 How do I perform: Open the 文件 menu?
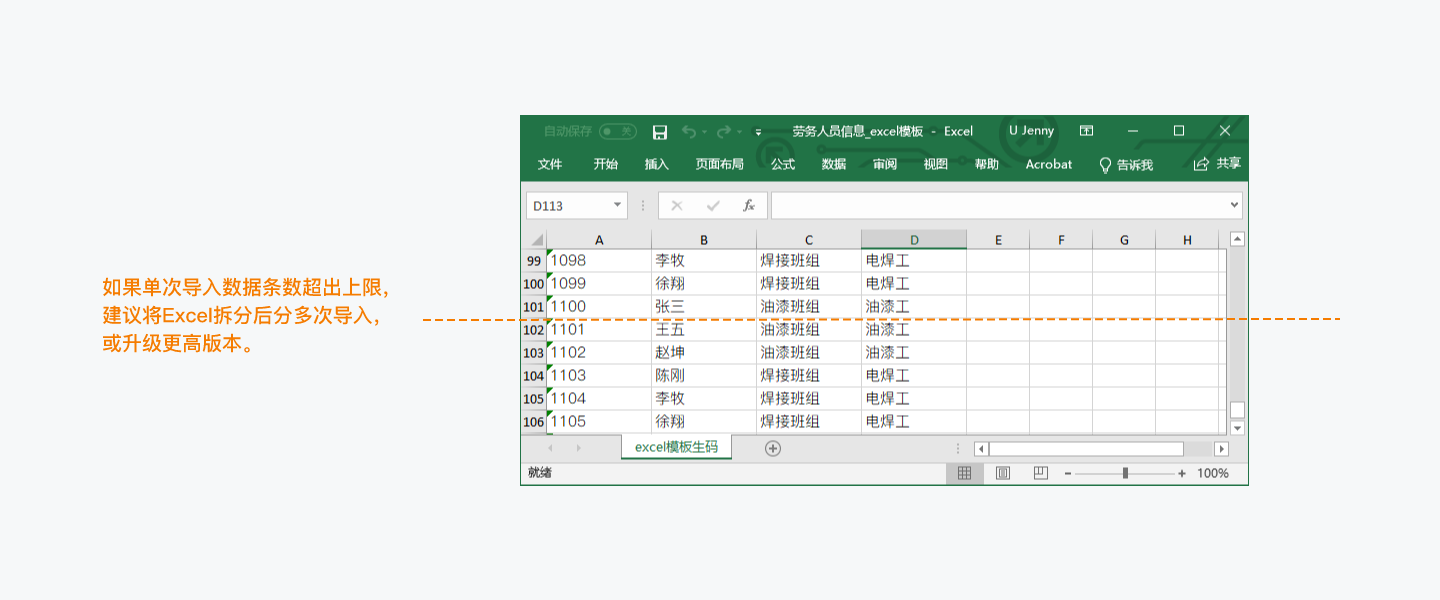(550, 164)
